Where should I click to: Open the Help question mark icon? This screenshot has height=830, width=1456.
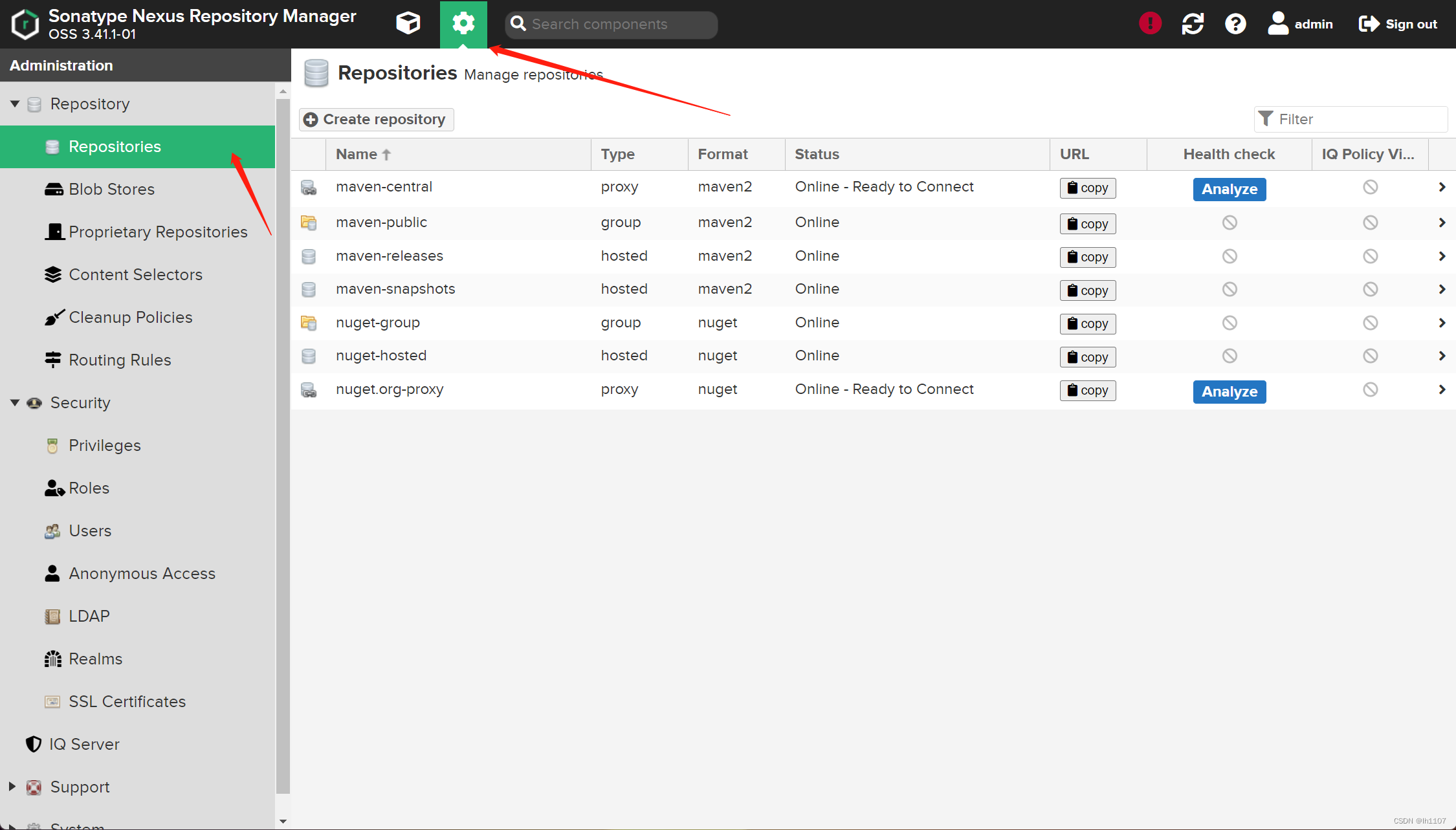1235,24
